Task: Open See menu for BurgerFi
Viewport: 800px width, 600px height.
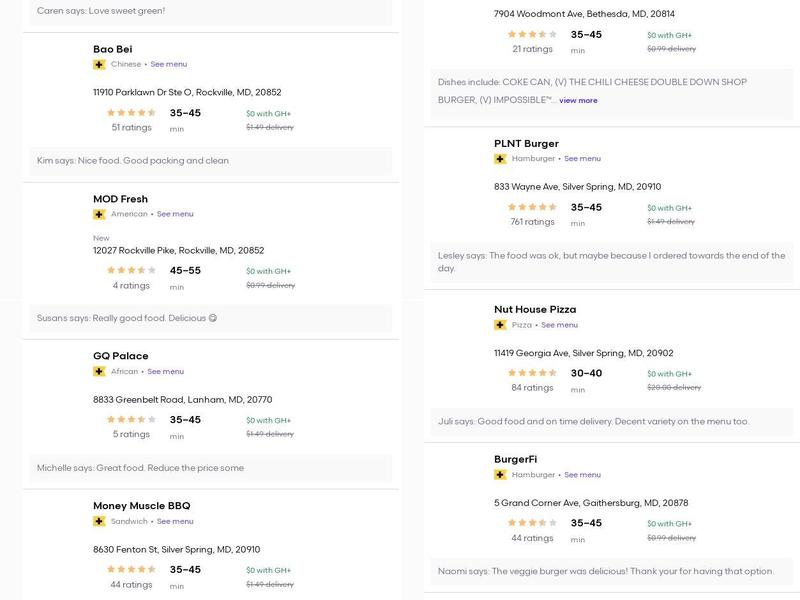Action: [x=582, y=475]
